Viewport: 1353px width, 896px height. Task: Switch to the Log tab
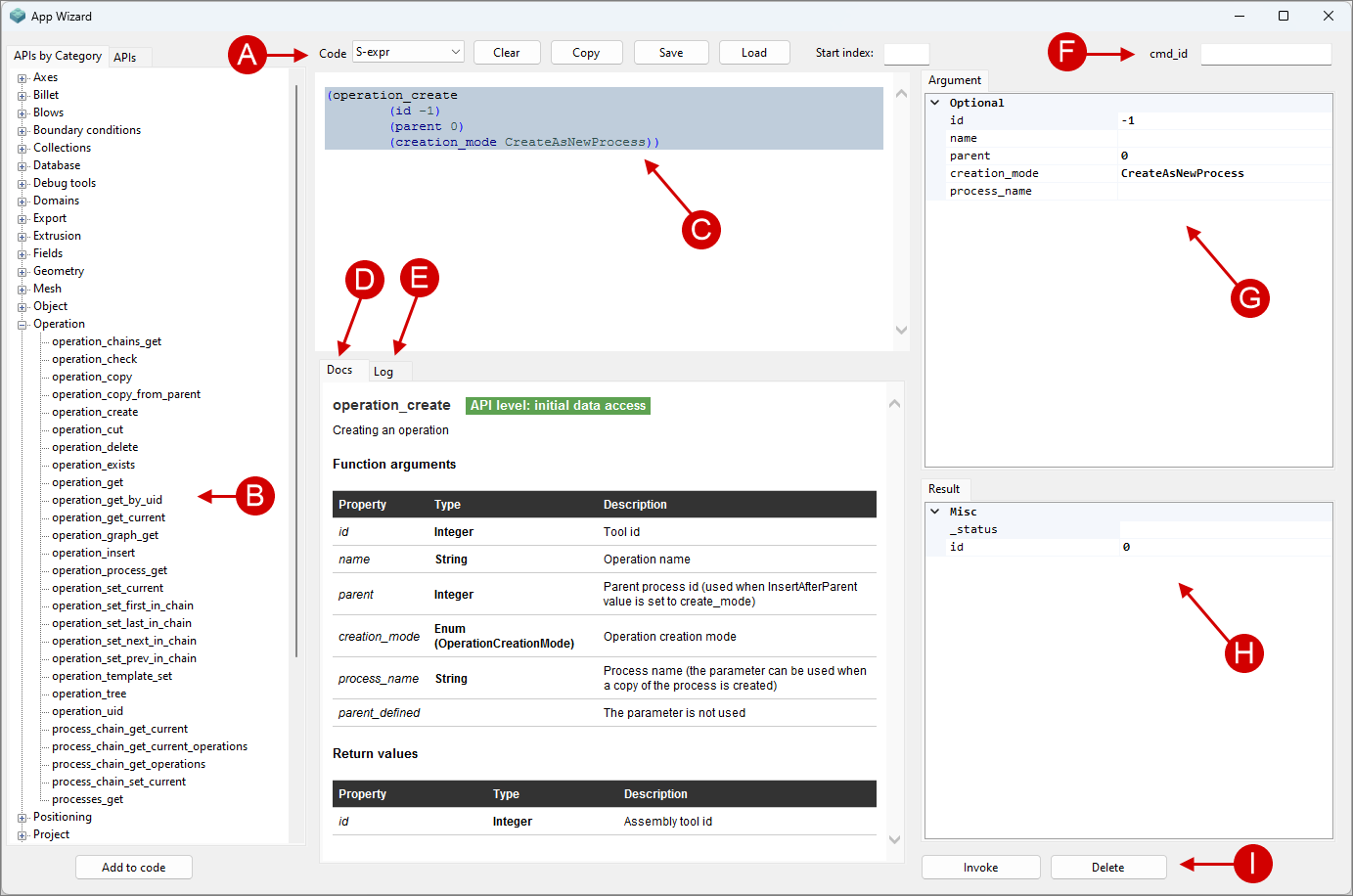tap(383, 372)
